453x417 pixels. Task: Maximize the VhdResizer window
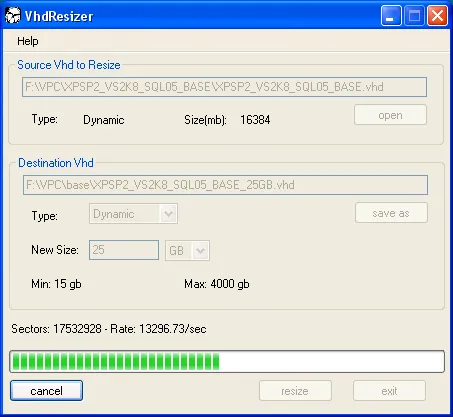[414, 16]
